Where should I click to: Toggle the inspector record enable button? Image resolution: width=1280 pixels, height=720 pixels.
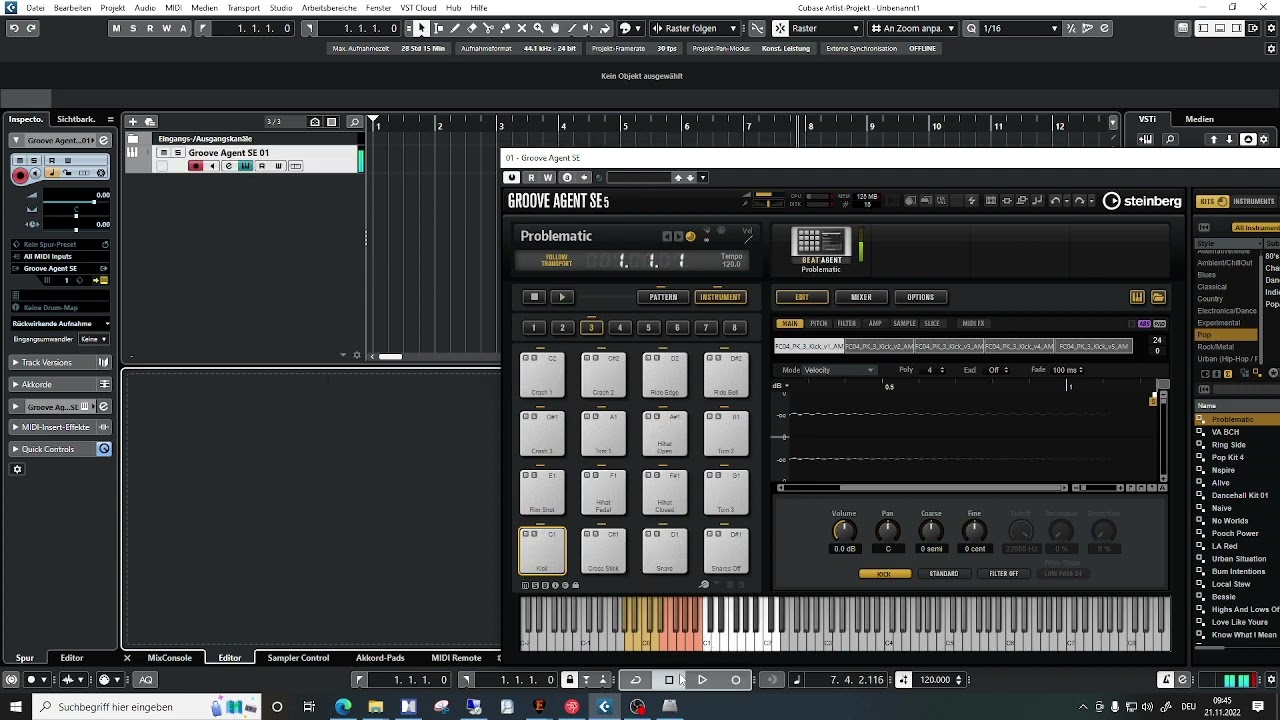(20, 175)
